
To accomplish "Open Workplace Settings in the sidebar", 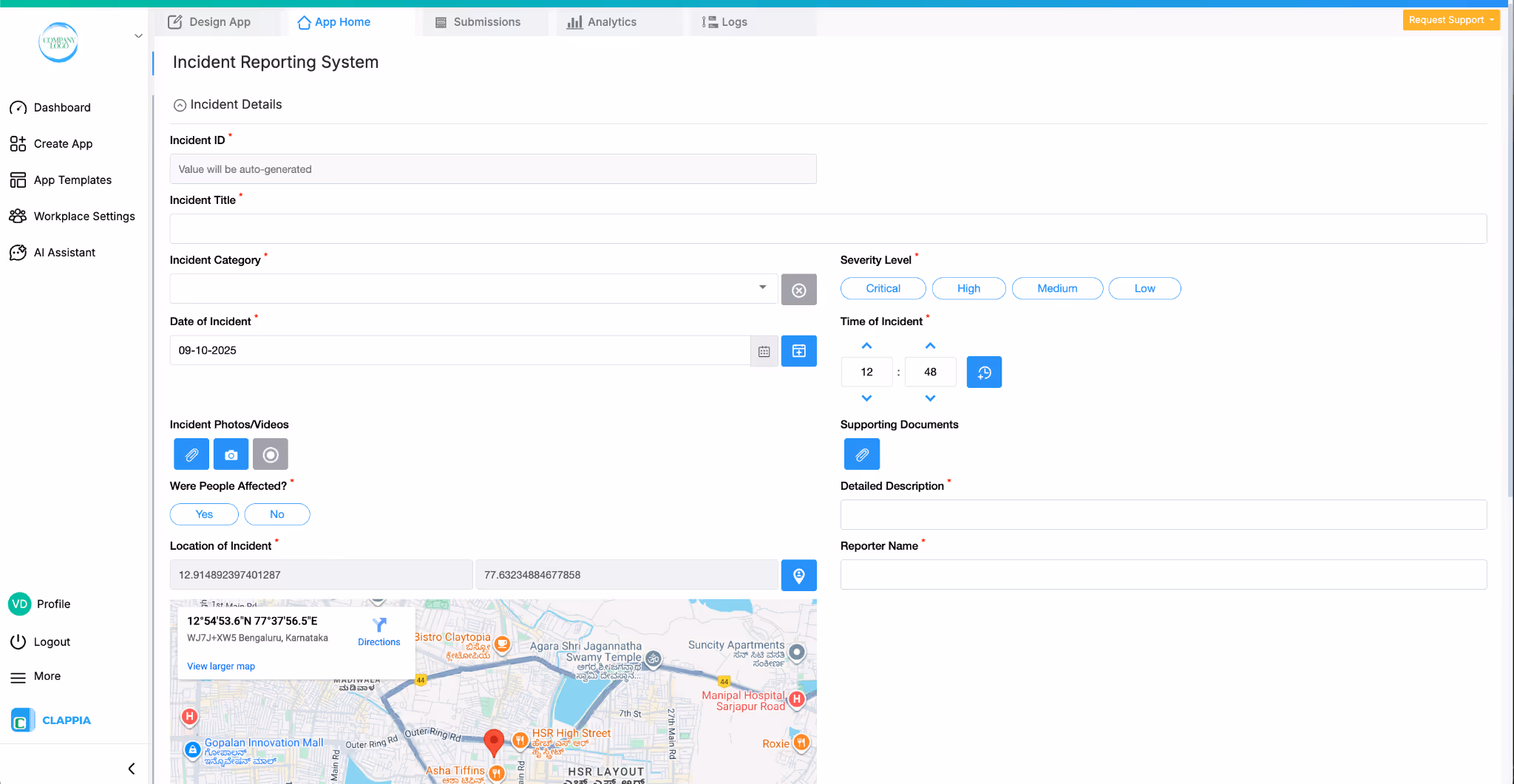I will [x=84, y=216].
